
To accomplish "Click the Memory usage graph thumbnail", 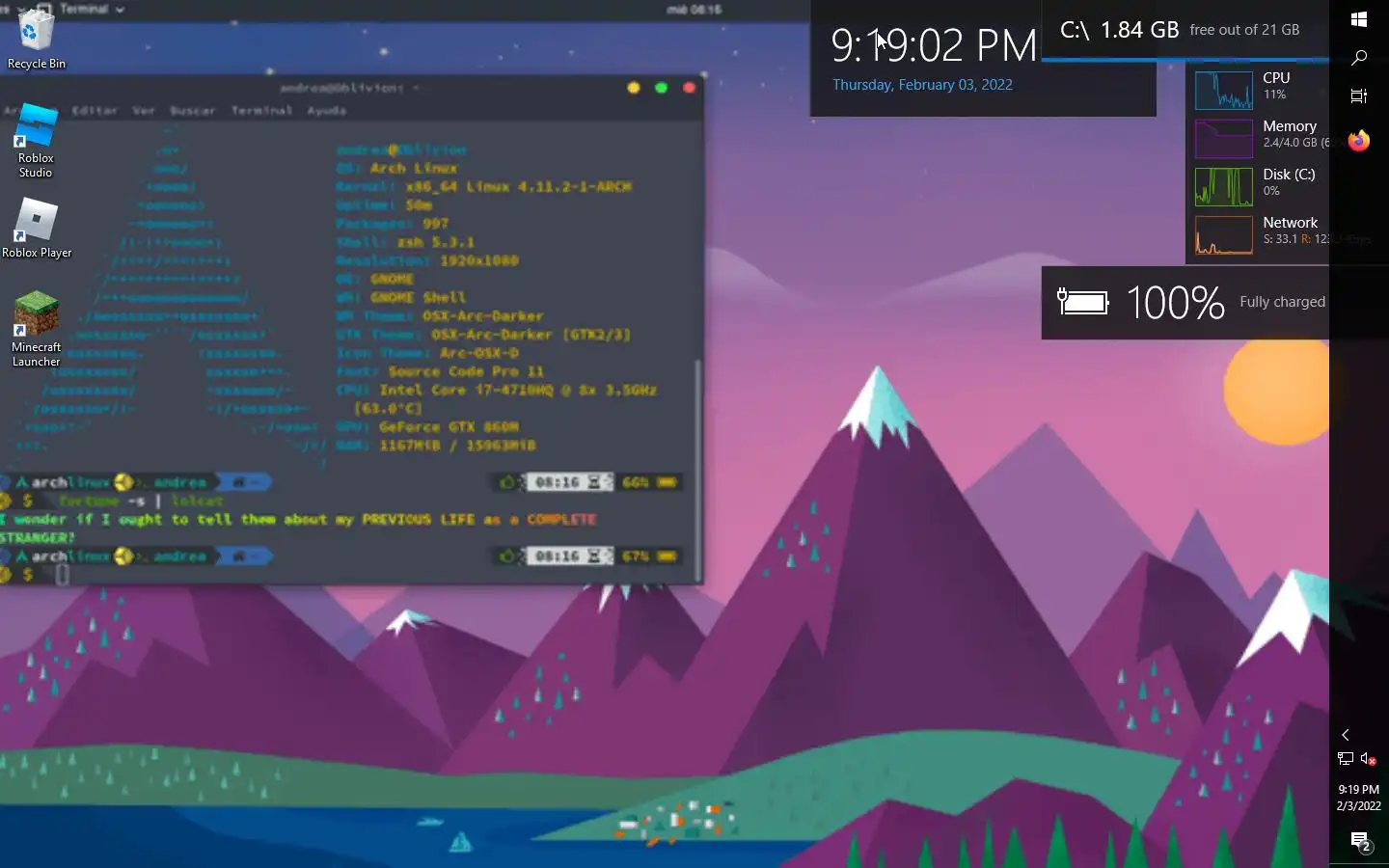I will tap(1224, 139).
